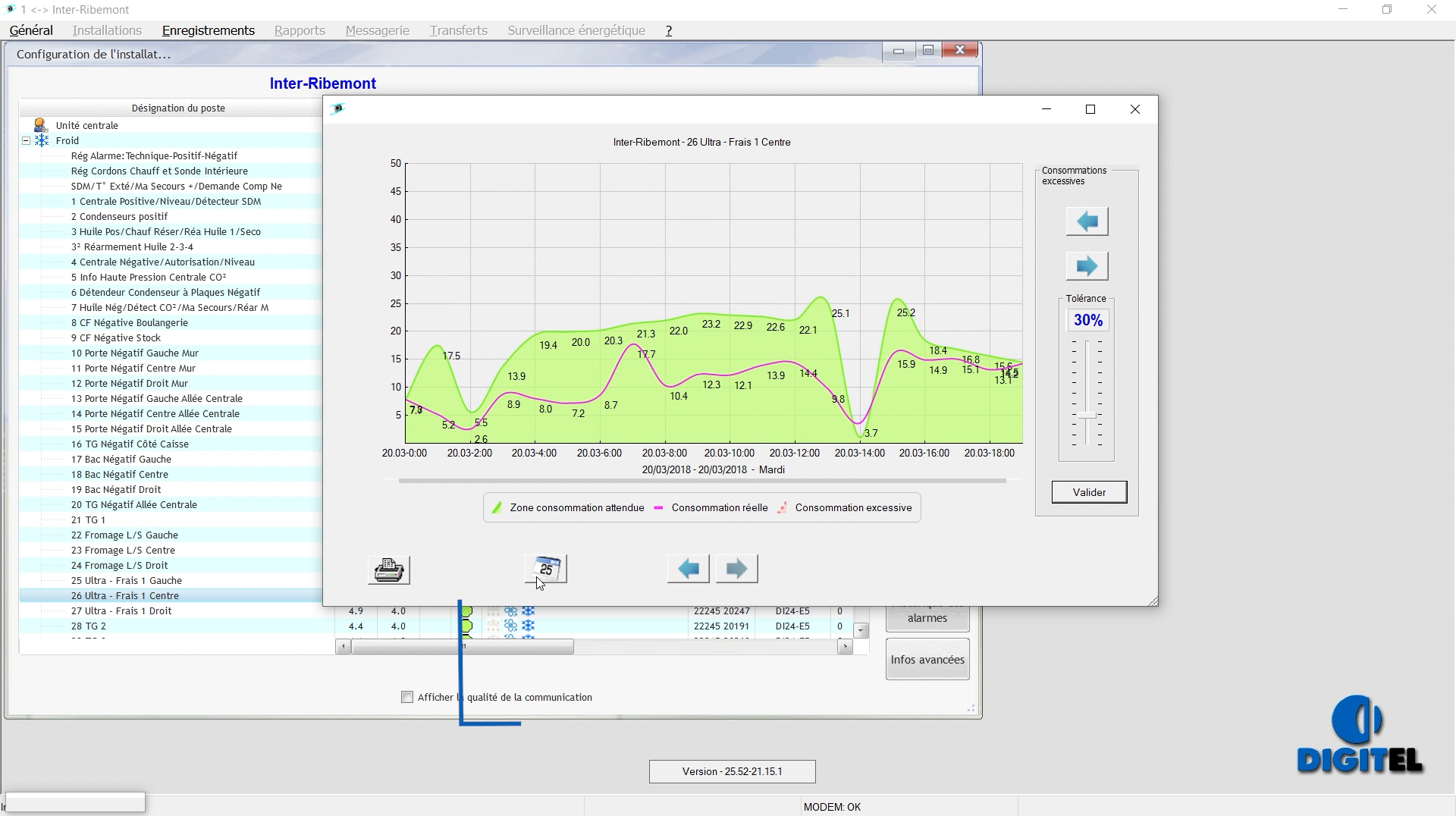Open the Installations menu
1456x816 pixels.
coord(107,30)
